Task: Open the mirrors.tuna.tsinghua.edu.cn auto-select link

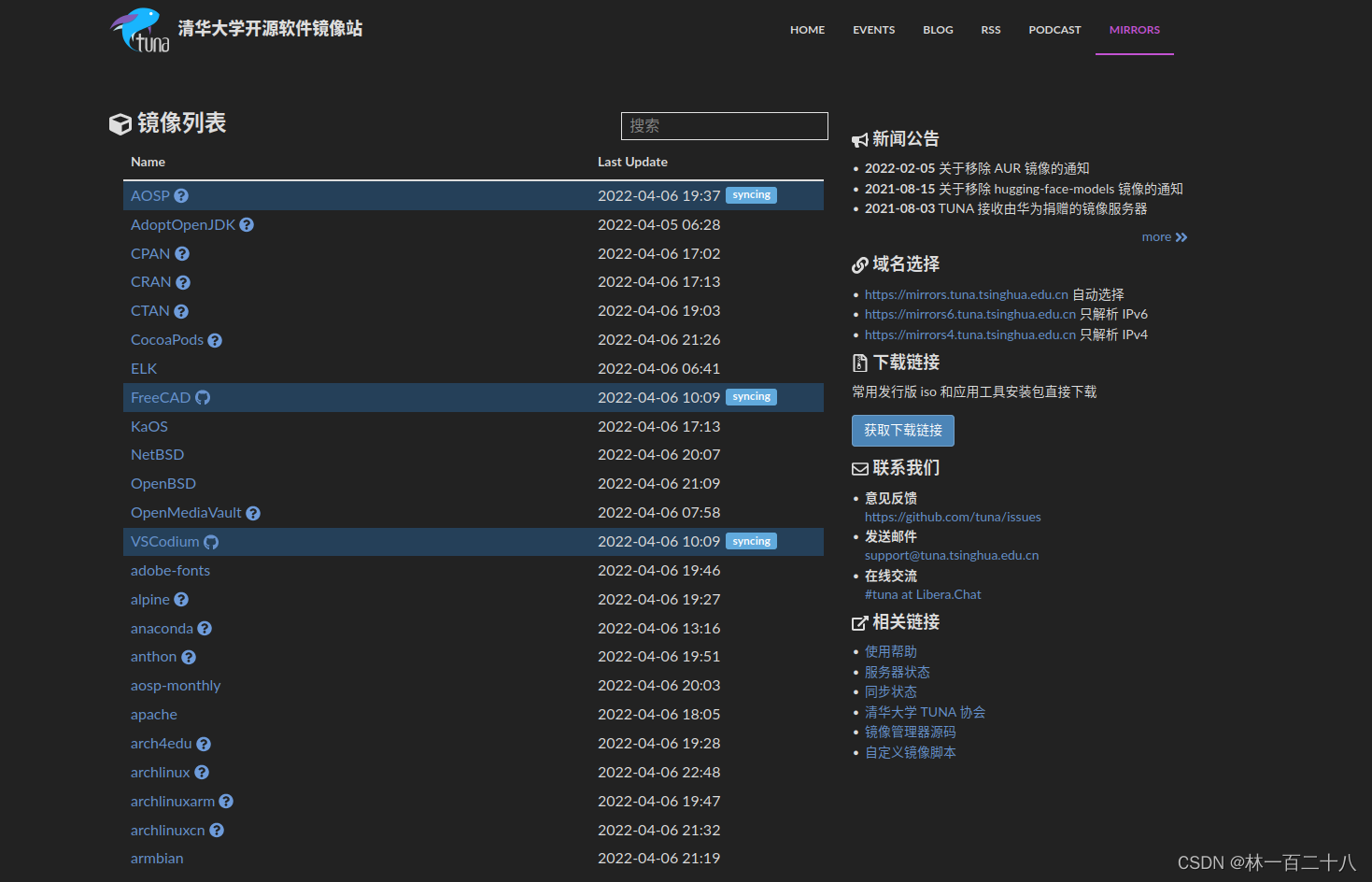Action: 967,295
